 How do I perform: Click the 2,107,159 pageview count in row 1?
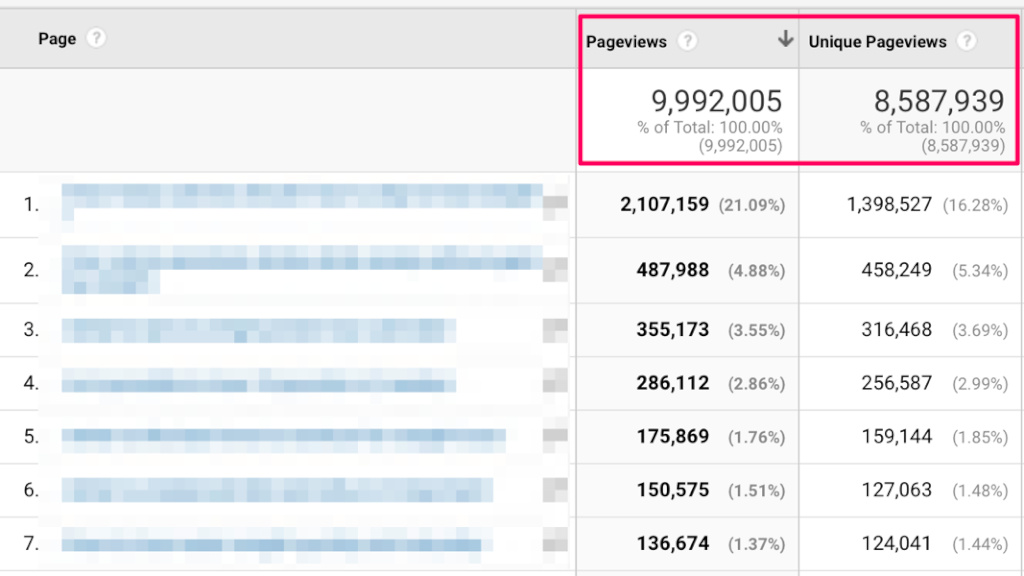coord(667,205)
